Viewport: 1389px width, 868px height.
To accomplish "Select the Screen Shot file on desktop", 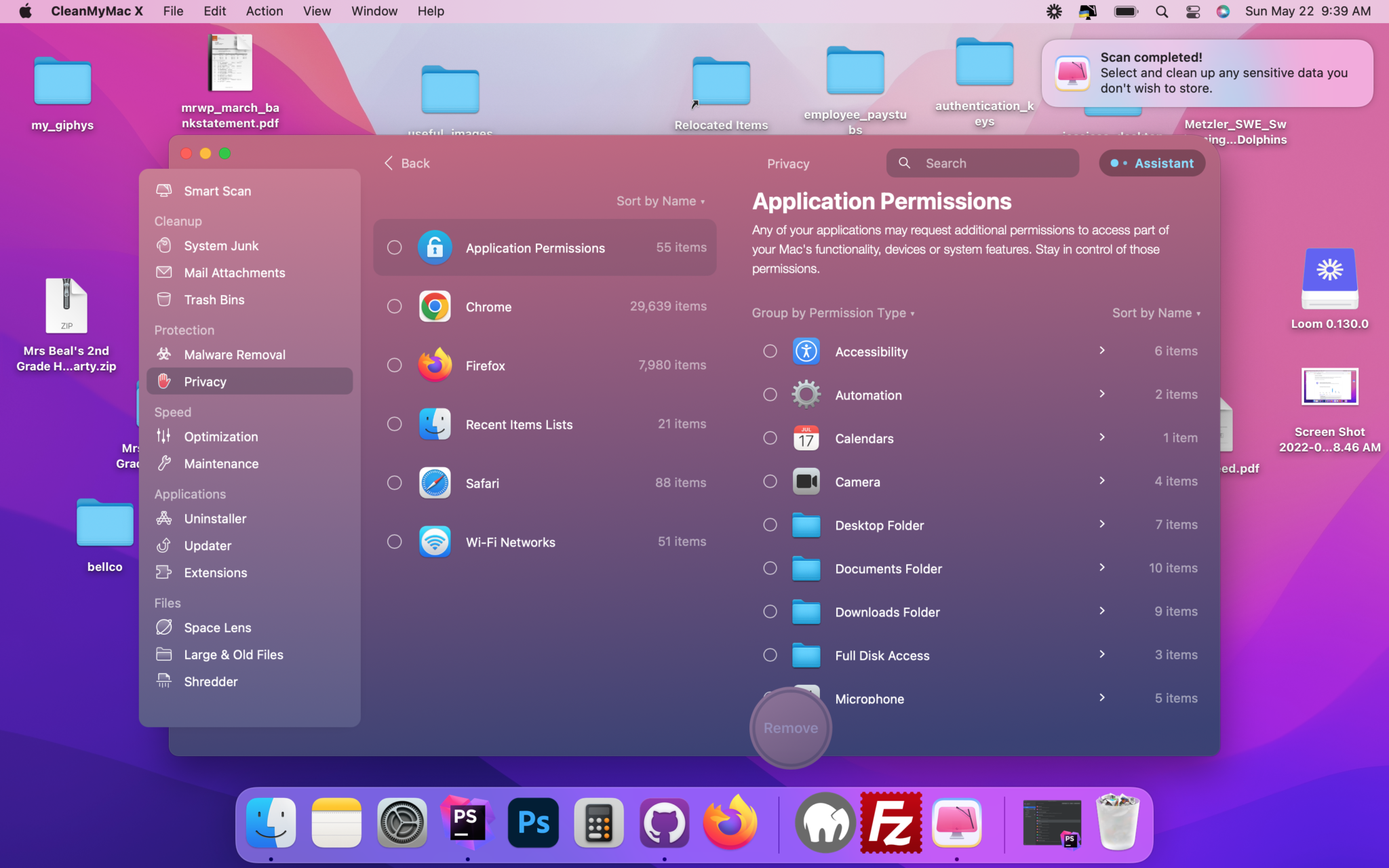I will click(1329, 412).
